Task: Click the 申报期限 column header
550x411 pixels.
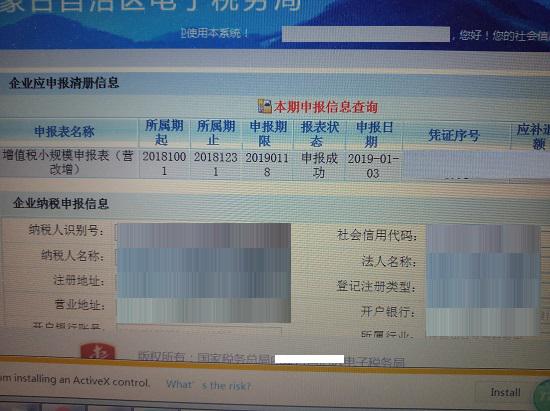Action: (268, 134)
